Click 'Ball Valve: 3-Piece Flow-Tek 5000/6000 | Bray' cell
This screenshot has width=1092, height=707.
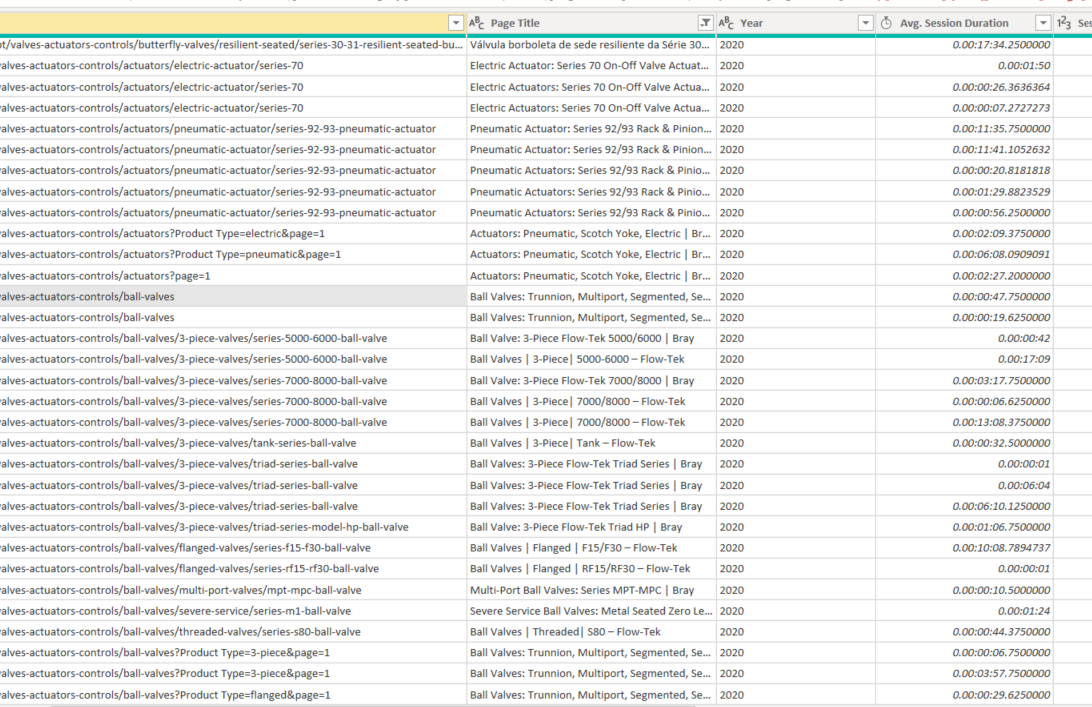[x=591, y=339]
